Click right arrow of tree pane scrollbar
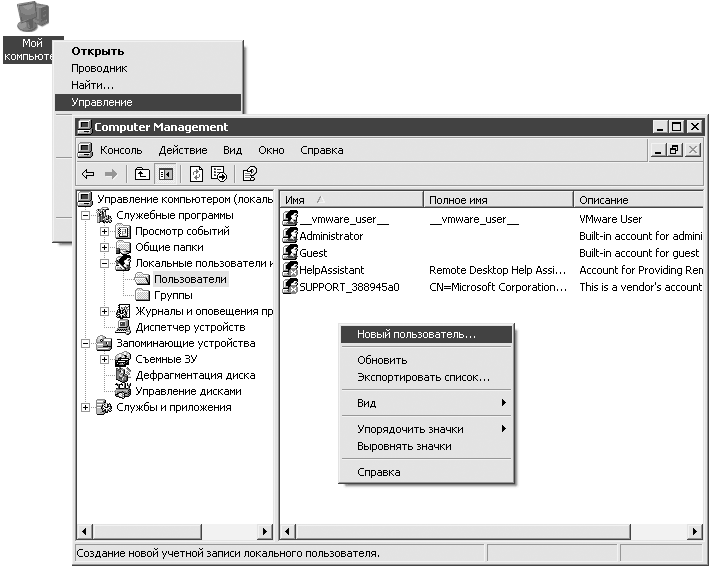This screenshot has height=568, width=709. [265, 531]
